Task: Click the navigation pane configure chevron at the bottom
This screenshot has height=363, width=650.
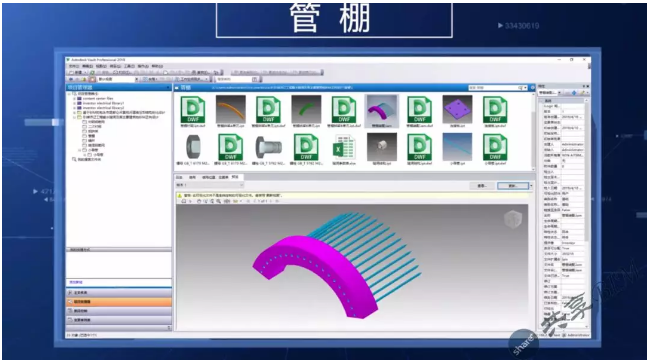Action: tap(169, 328)
